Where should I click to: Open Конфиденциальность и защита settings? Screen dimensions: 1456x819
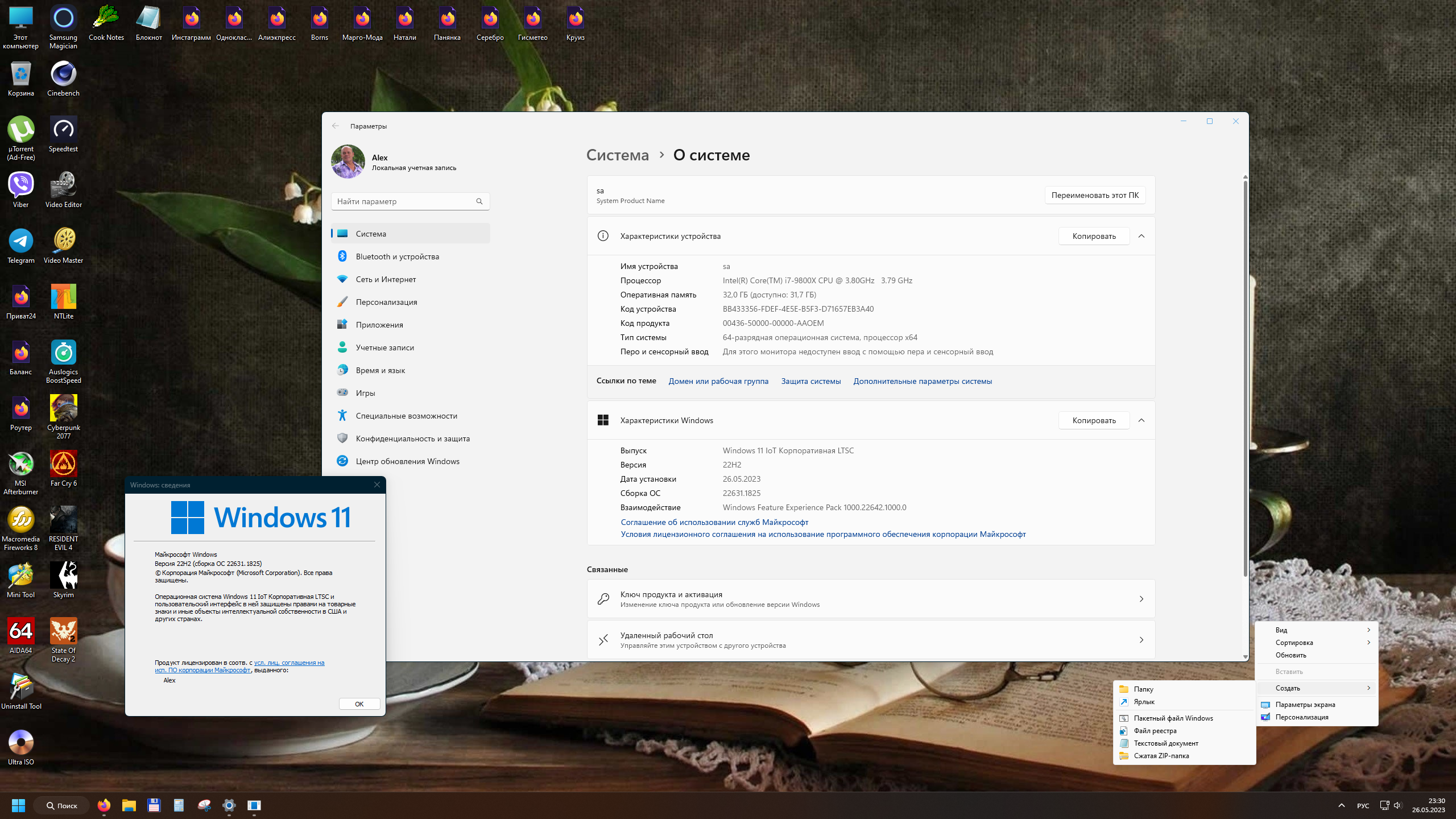tap(410, 439)
